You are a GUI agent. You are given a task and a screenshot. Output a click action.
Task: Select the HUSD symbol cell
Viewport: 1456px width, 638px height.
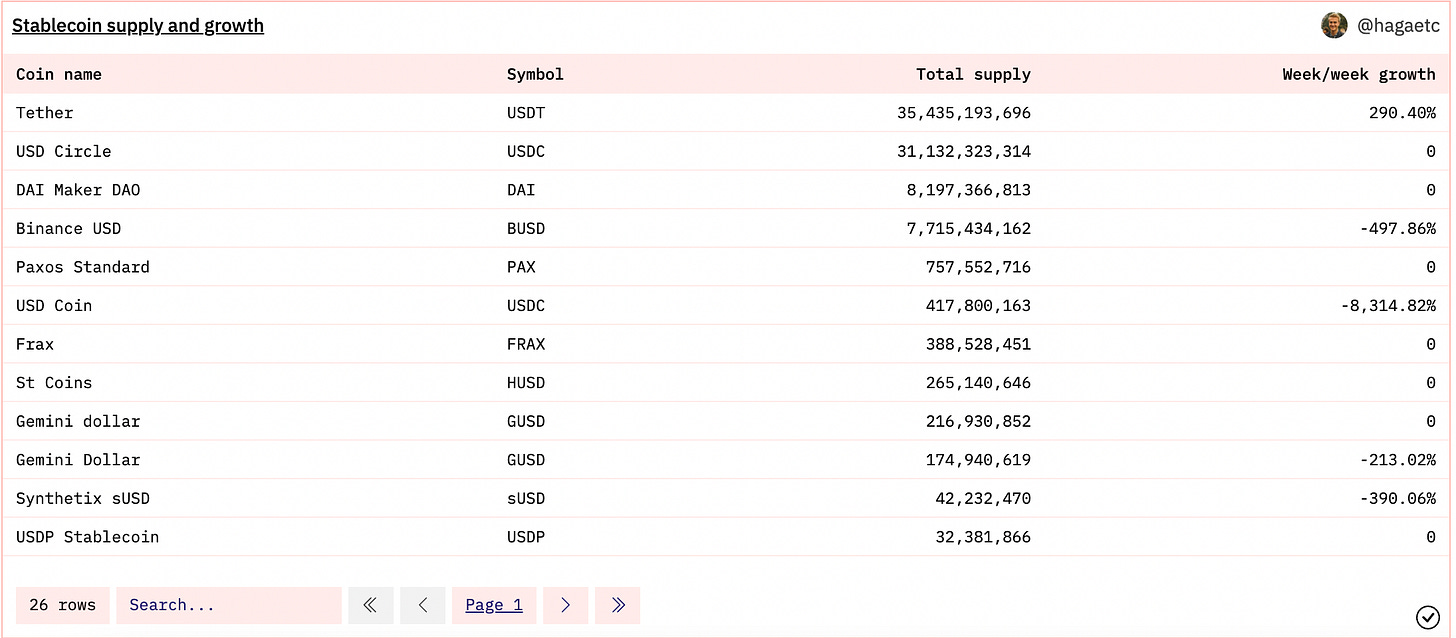point(526,383)
